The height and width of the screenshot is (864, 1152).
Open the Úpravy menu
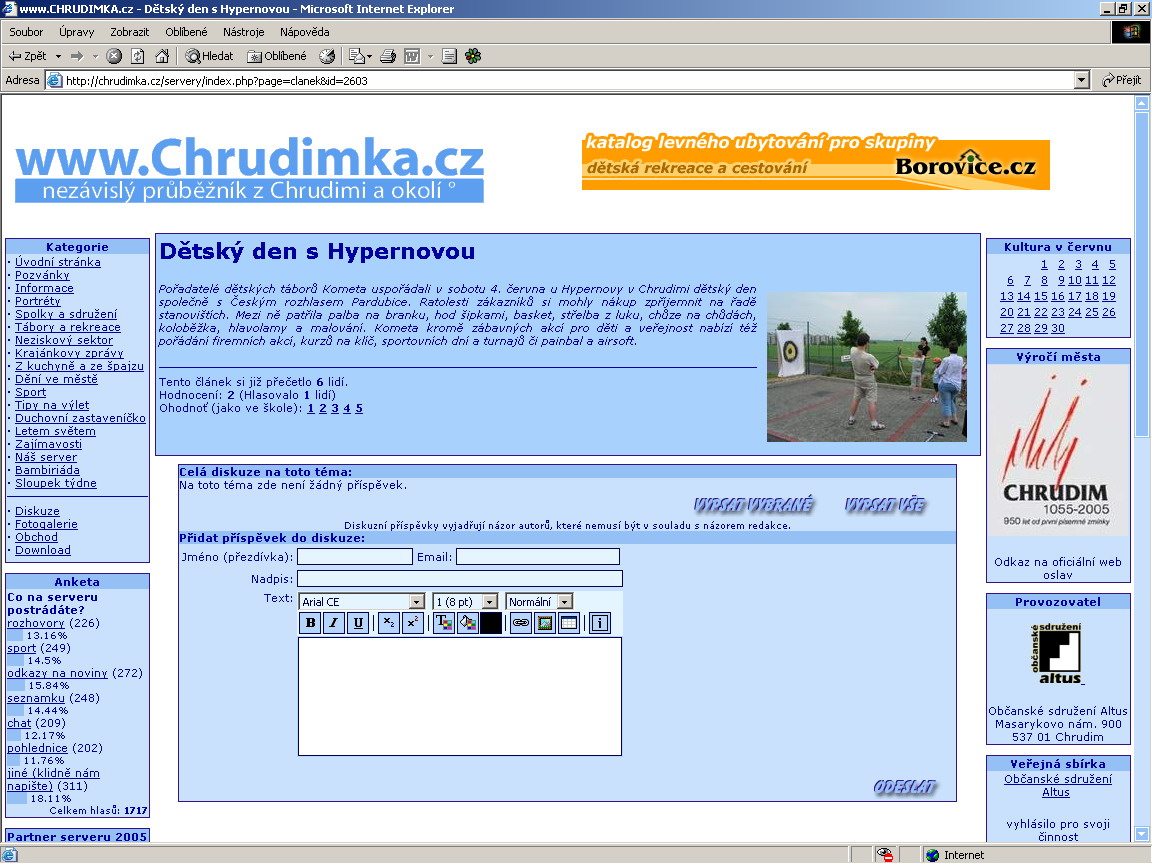point(77,32)
